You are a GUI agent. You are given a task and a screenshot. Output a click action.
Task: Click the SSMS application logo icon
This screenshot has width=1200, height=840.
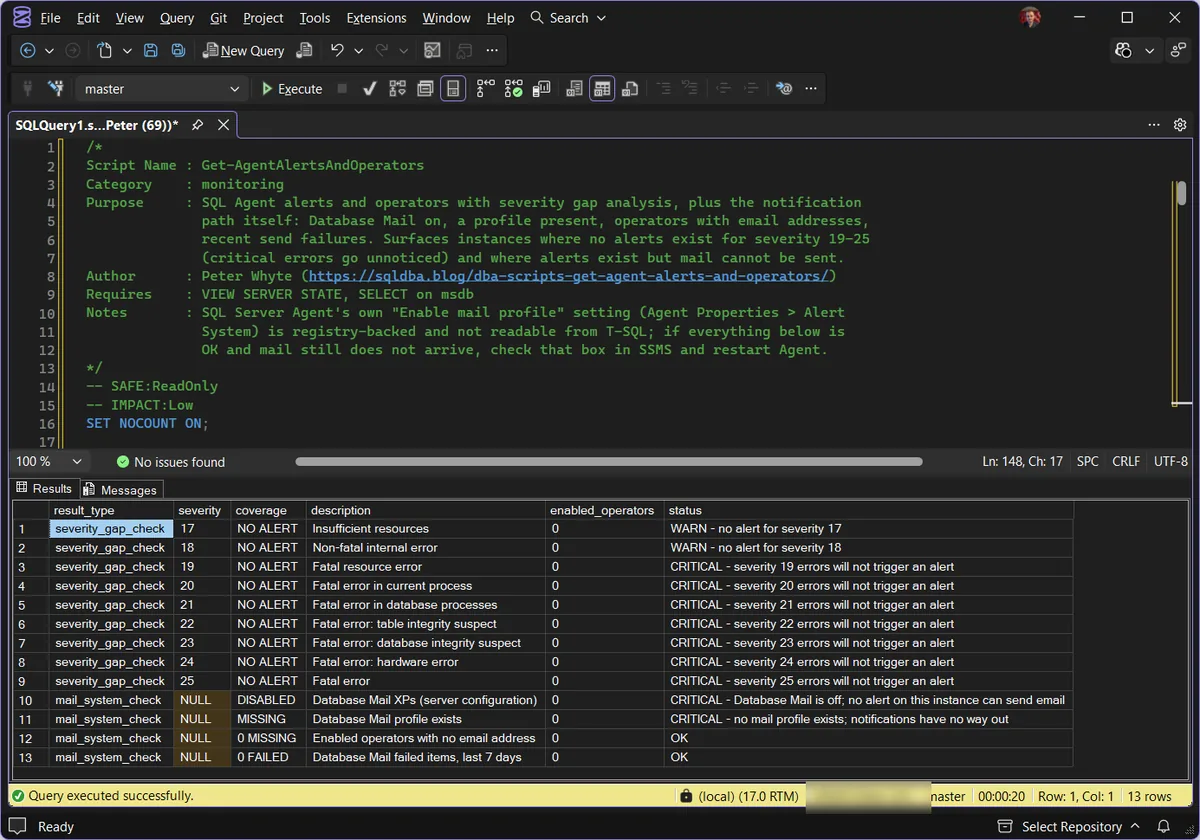pyautogui.click(x=20, y=17)
